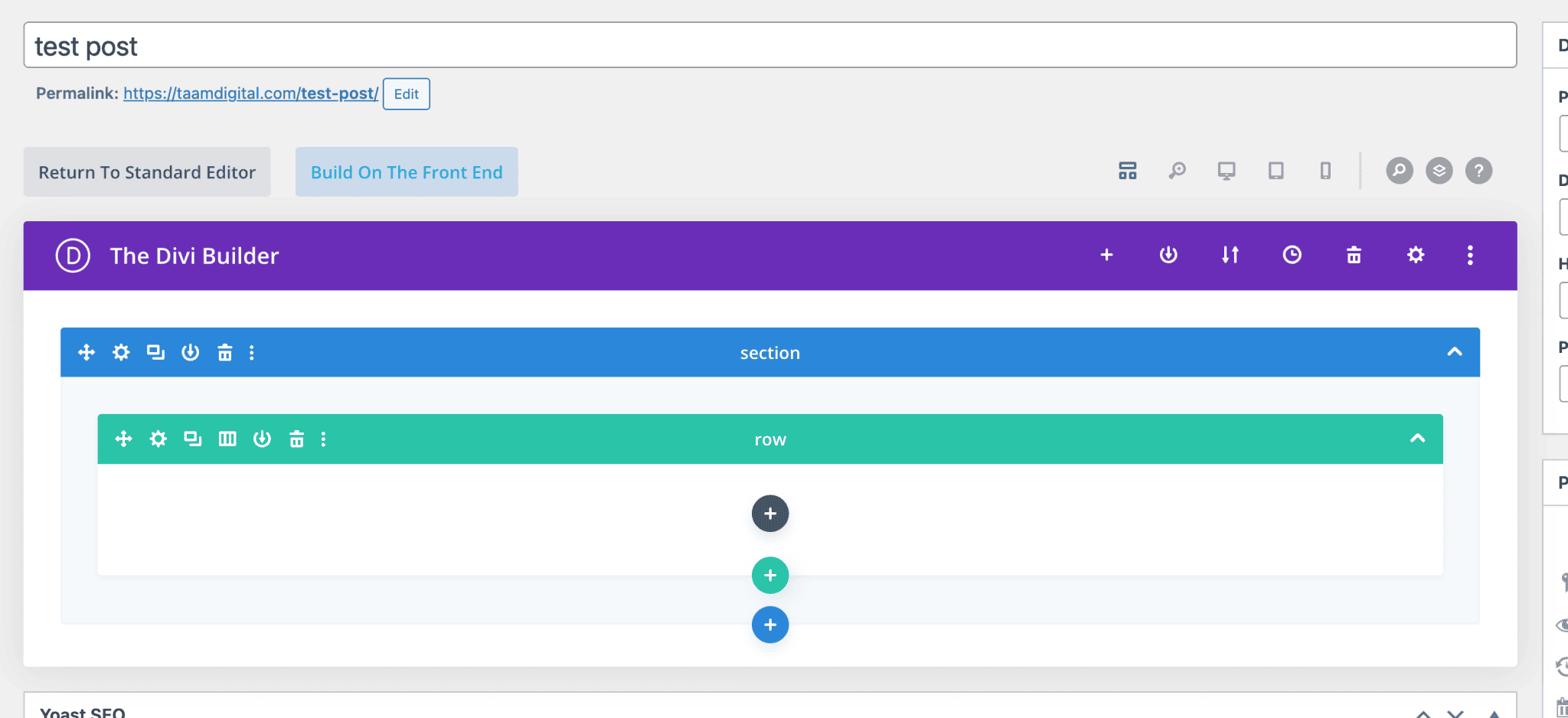This screenshot has height=718, width=1568.
Task: Click Build On The Front End
Action: [407, 172]
